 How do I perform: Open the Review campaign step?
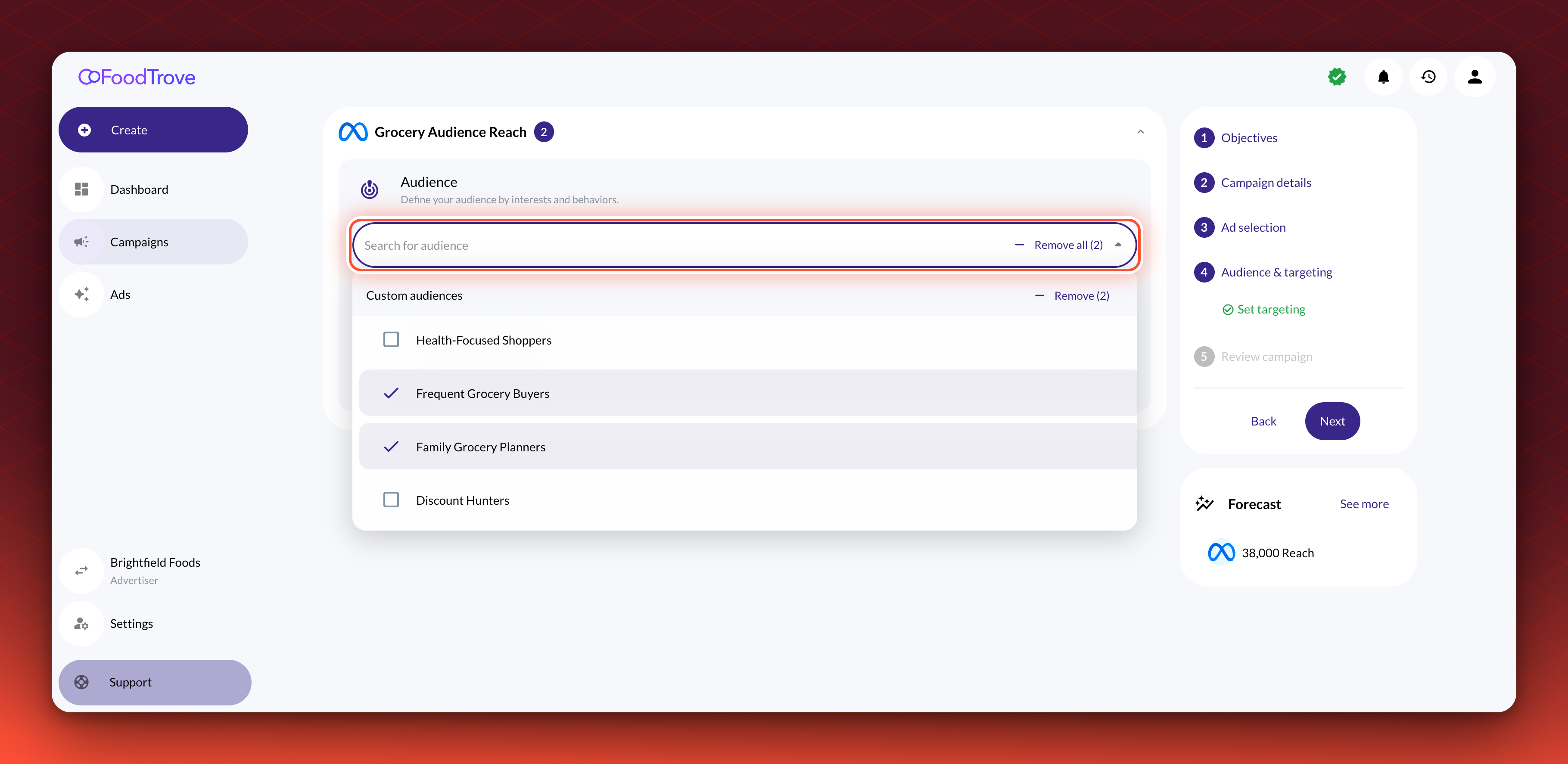pos(1253,357)
